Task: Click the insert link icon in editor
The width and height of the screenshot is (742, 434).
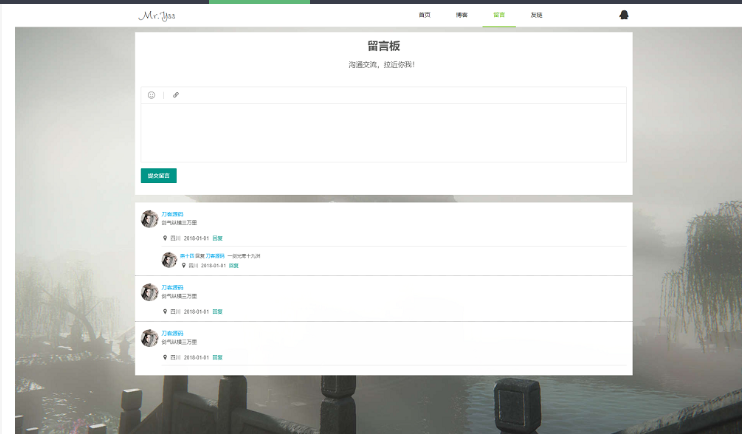Action: pyautogui.click(x=176, y=95)
